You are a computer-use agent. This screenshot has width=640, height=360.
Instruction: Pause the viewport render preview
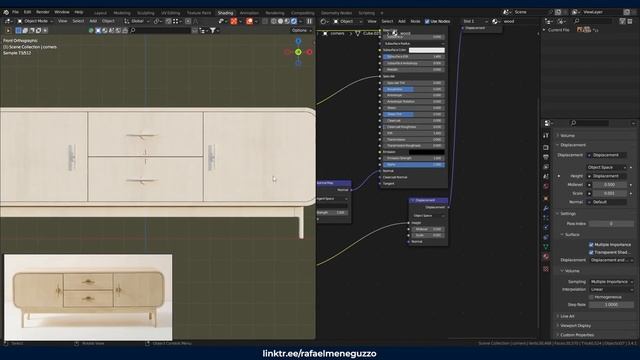[309, 21]
